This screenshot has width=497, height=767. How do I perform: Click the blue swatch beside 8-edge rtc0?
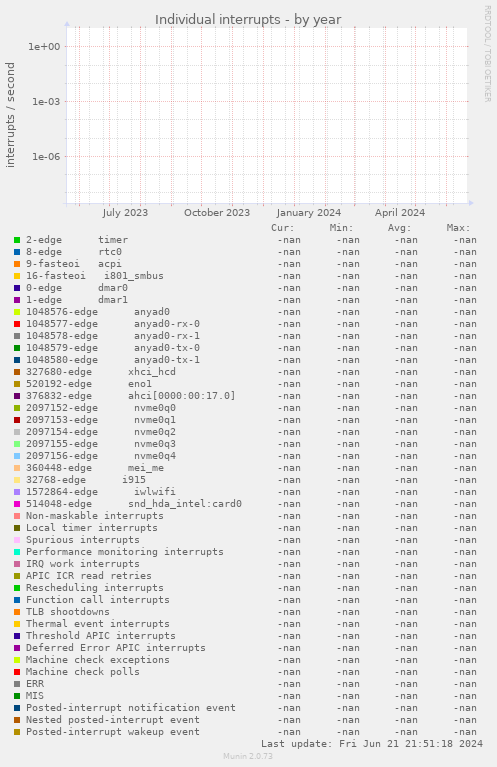[x=17, y=252]
